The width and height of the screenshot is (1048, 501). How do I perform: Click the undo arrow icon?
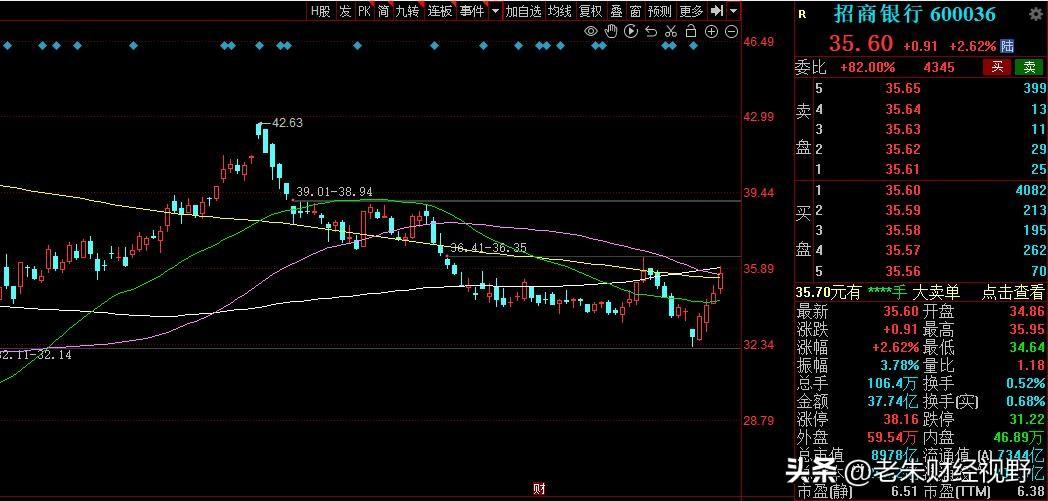pyautogui.click(x=651, y=31)
